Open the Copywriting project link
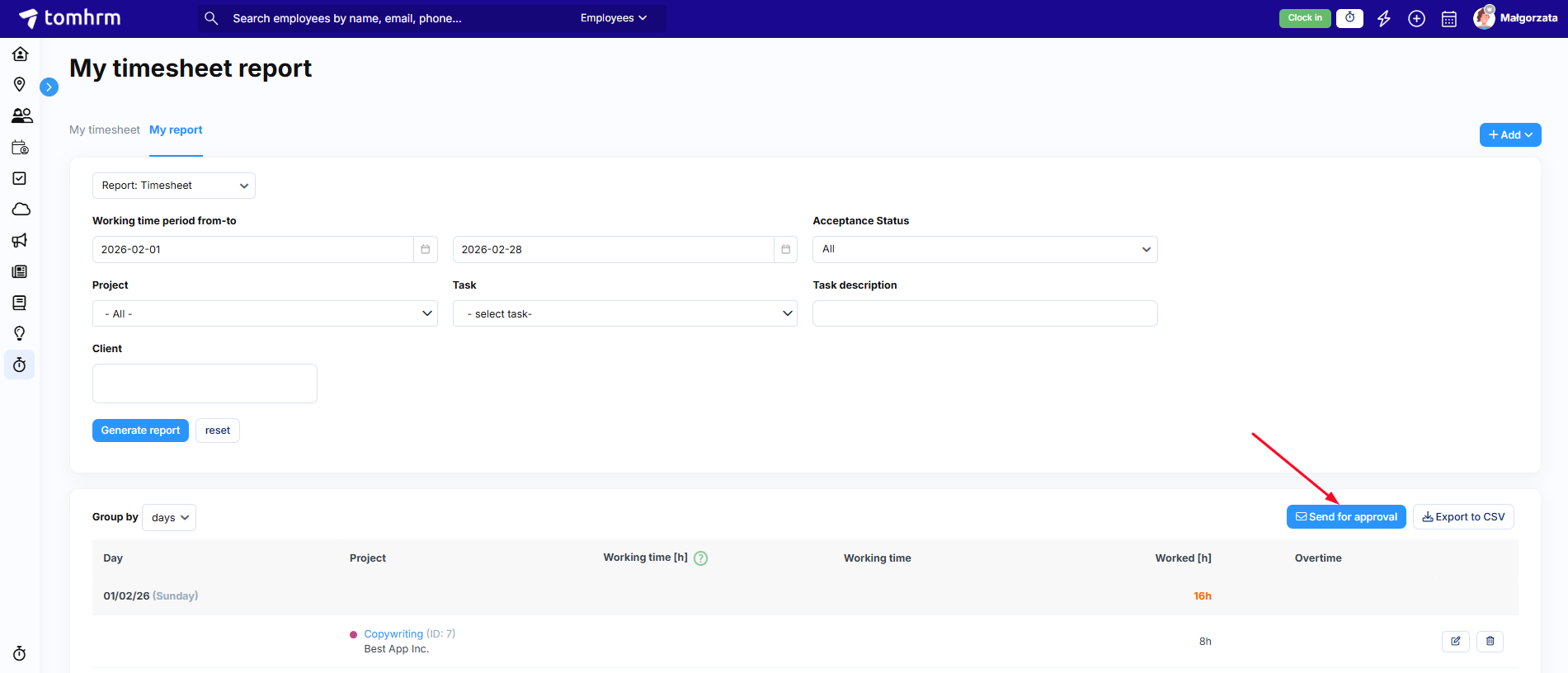 coord(393,634)
